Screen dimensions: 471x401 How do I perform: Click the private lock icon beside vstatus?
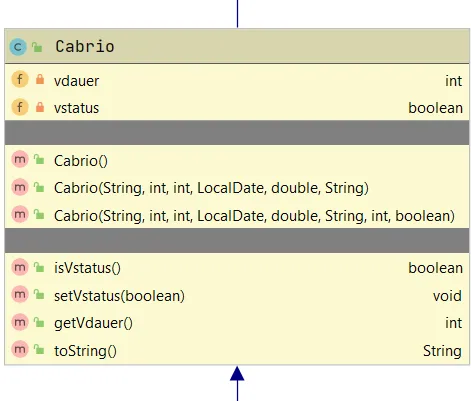click(40, 107)
